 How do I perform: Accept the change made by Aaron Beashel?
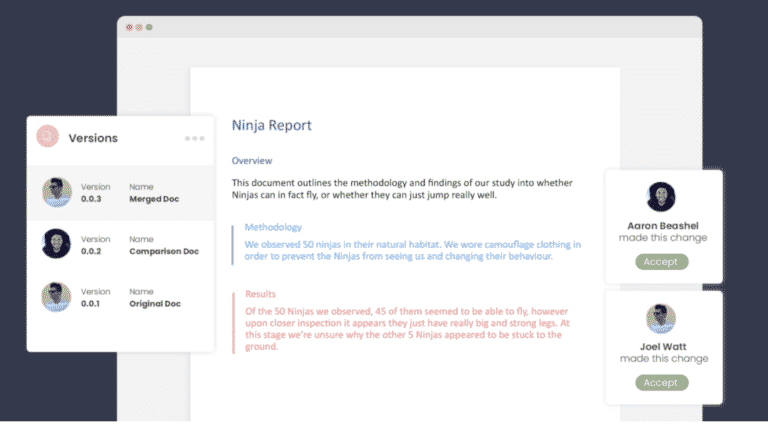click(661, 262)
